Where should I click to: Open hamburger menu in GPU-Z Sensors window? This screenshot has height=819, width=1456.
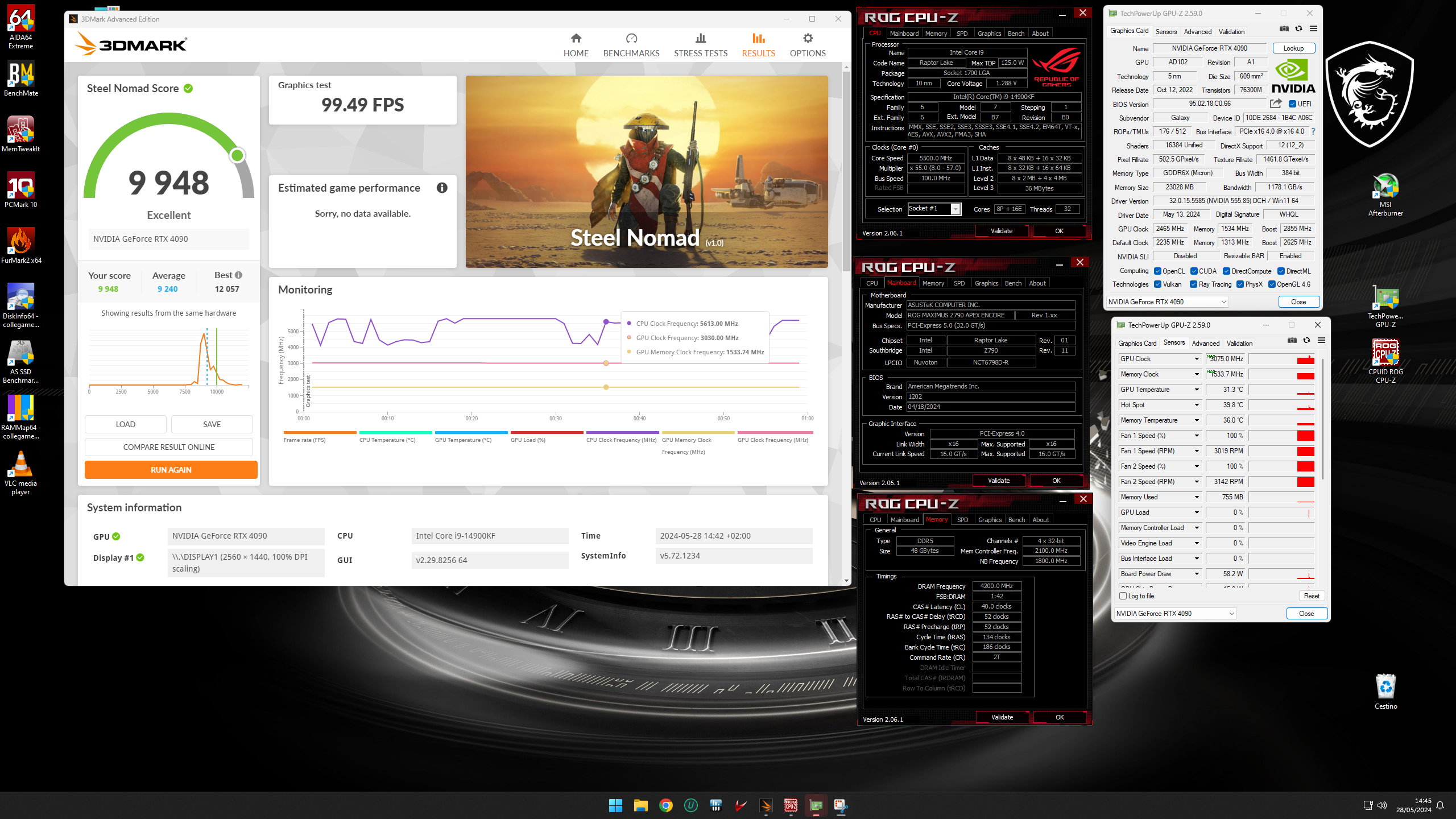point(1321,340)
